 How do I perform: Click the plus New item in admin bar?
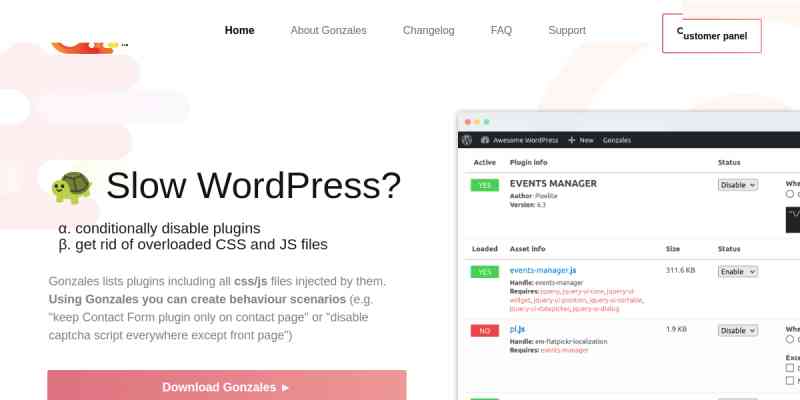point(580,140)
